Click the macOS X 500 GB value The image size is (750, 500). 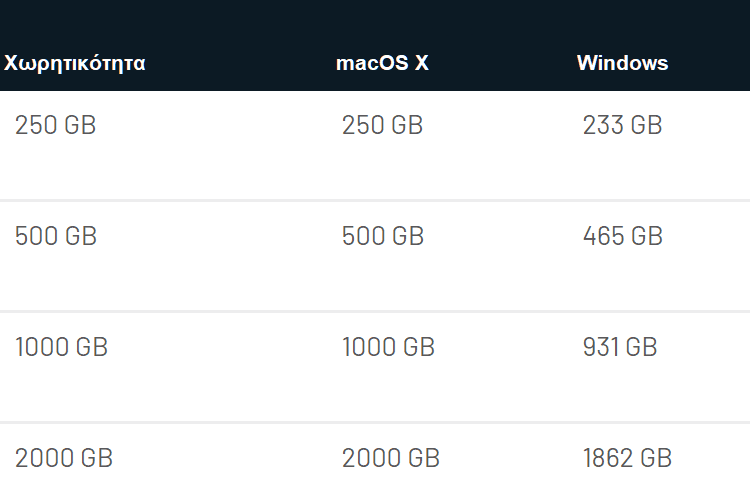coord(383,236)
